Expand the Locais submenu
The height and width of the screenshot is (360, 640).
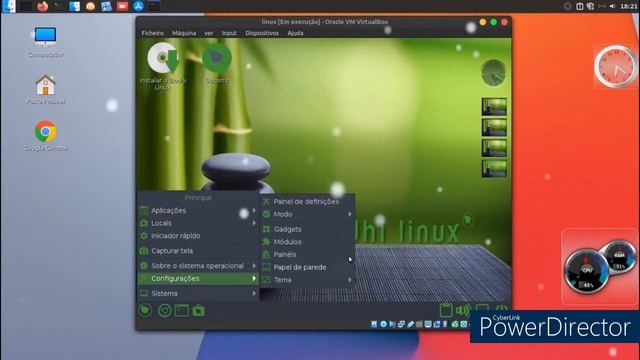(198, 223)
